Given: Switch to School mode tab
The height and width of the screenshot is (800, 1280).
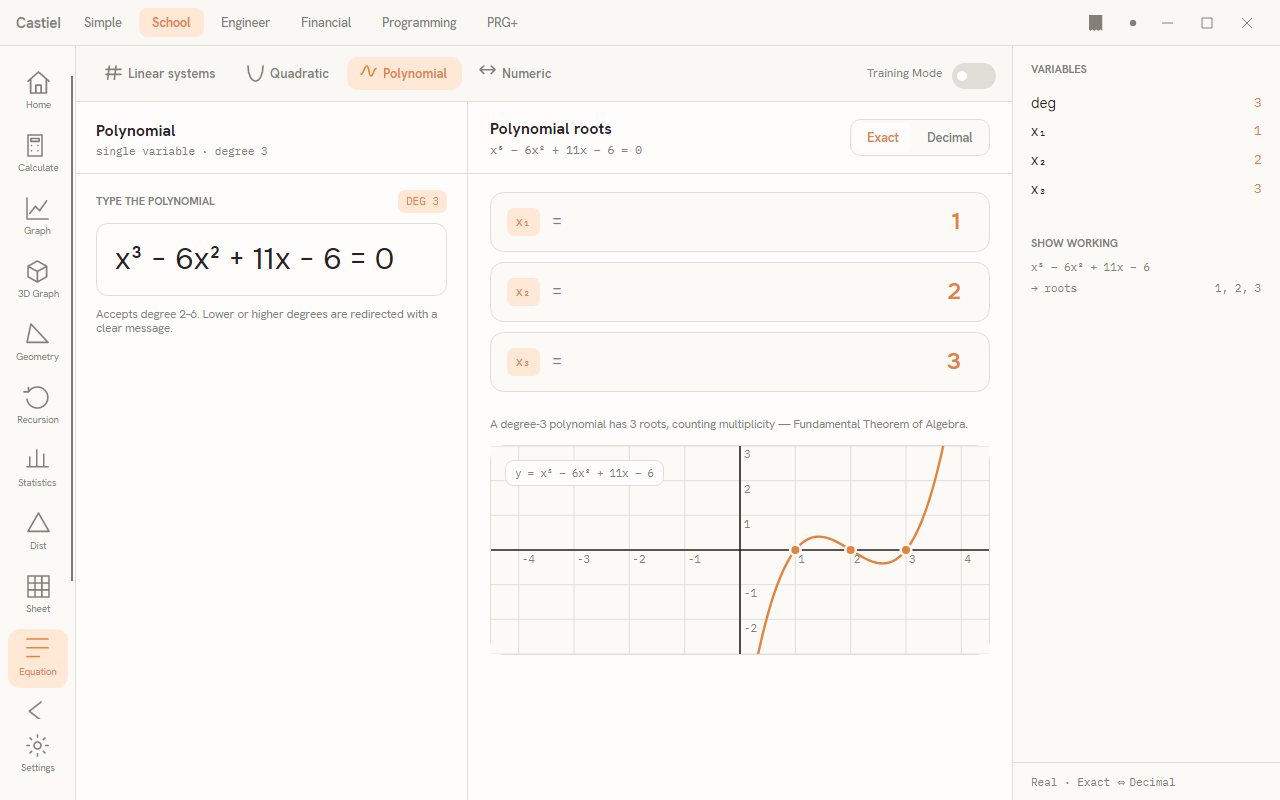Looking at the screenshot, I should [x=171, y=23].
